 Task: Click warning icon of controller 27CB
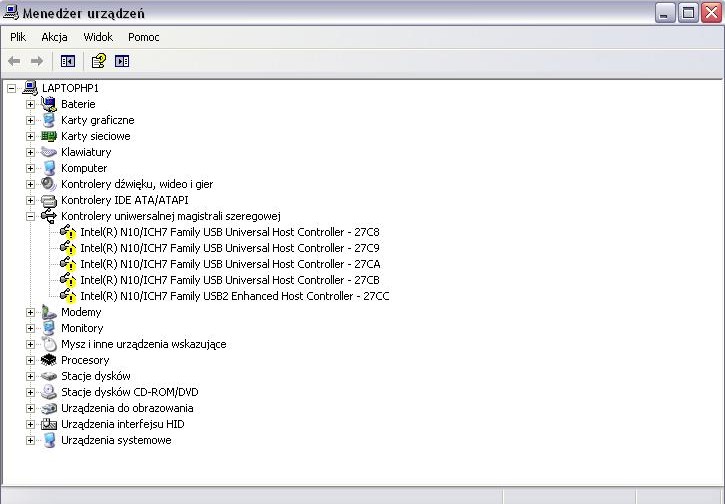tap(68, 280)
